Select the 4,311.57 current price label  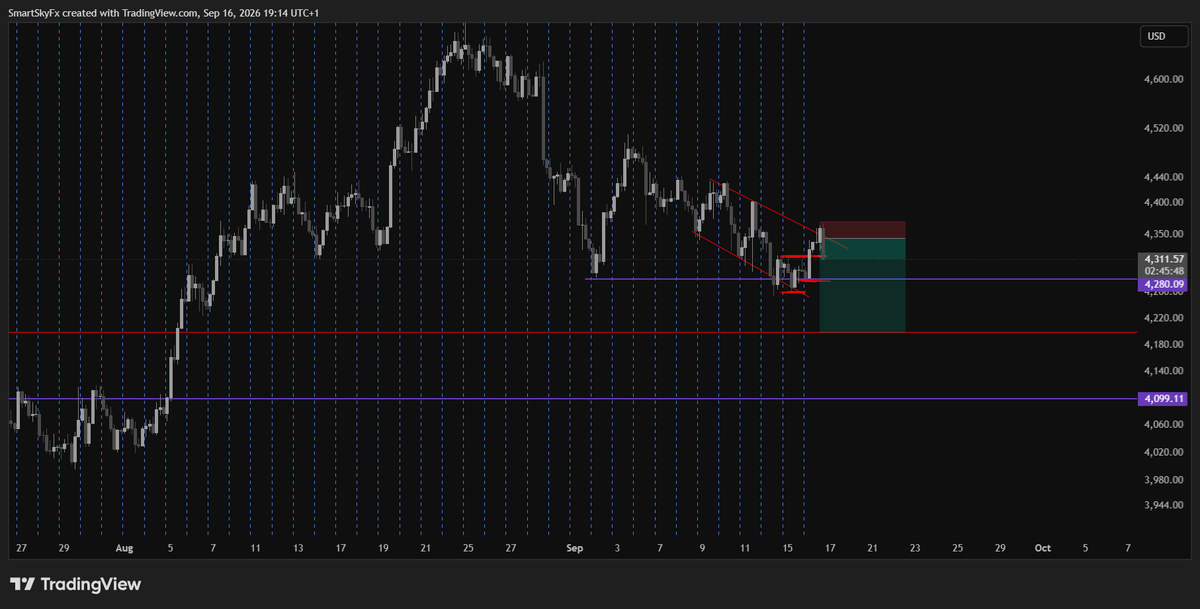pyautogui.click(x=1165, y=259)
